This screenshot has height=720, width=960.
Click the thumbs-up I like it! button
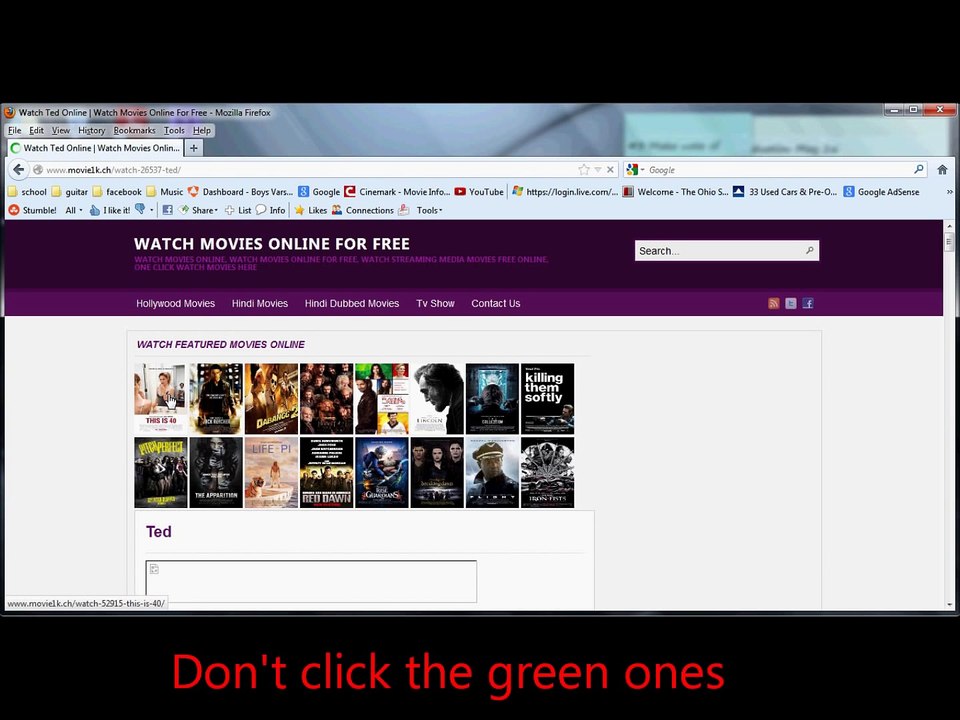(x=110, y=210)
